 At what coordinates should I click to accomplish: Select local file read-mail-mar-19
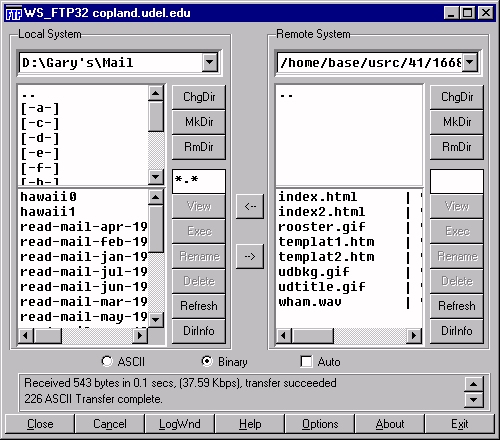(x=83, y=302)
